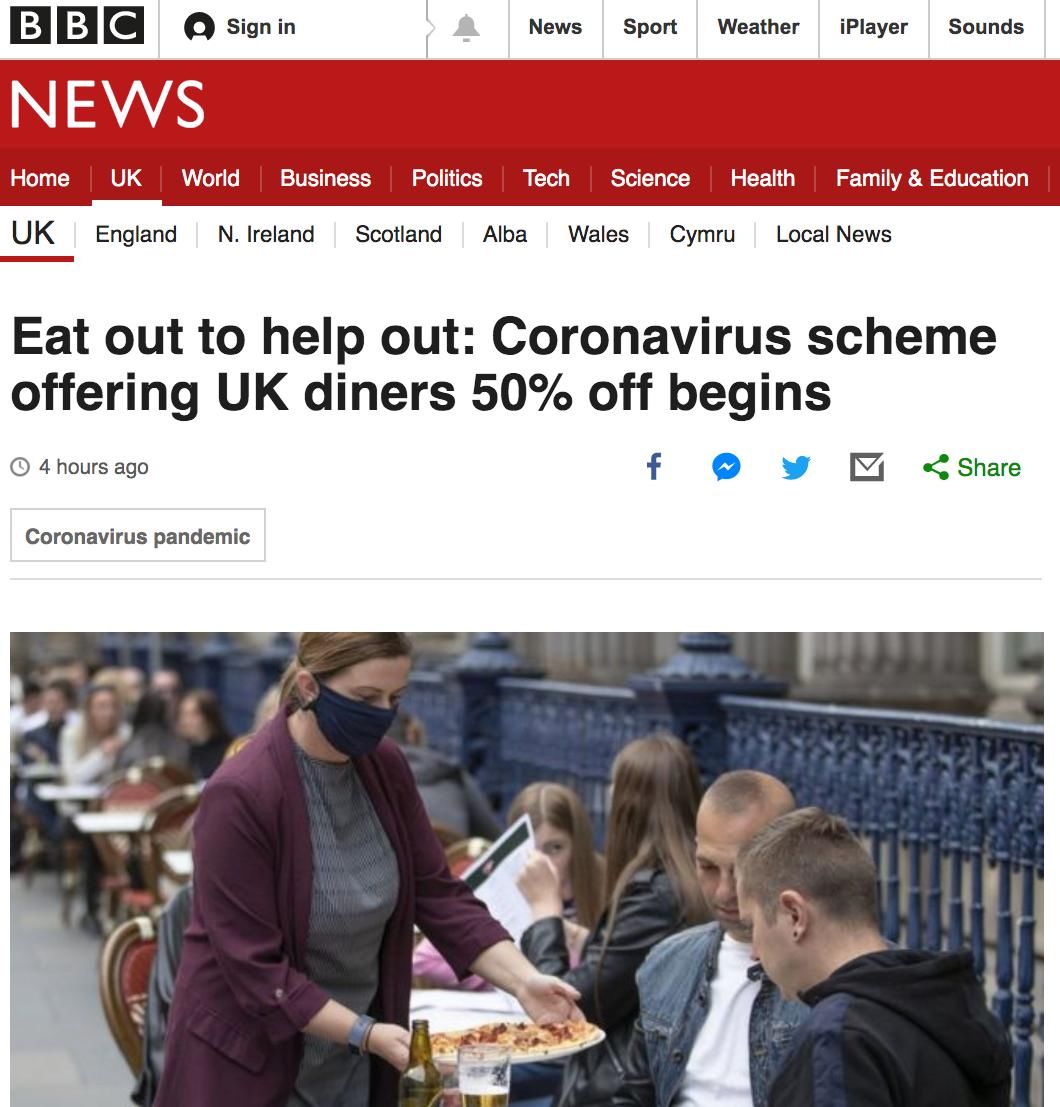Share article via Messenger icon
This screenshot has height=1107, width=1060.
click(x=726, y=467)
